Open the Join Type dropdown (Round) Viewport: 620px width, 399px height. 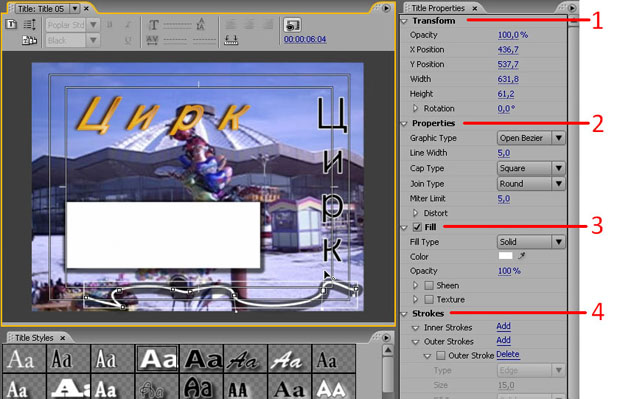tap(531, 183)
